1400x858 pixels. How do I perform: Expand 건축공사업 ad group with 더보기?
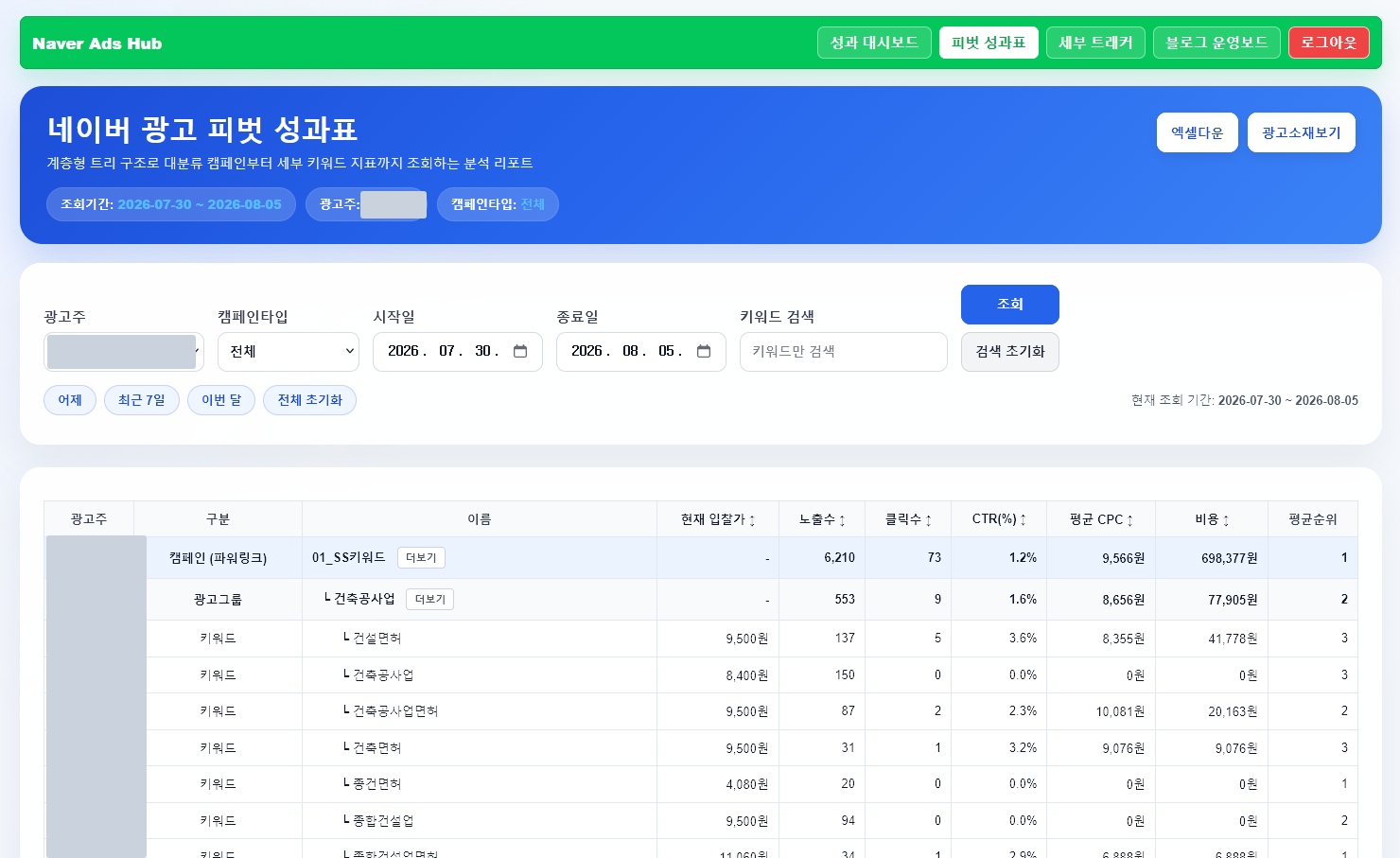pyautogui.click(x=429, y=599)
